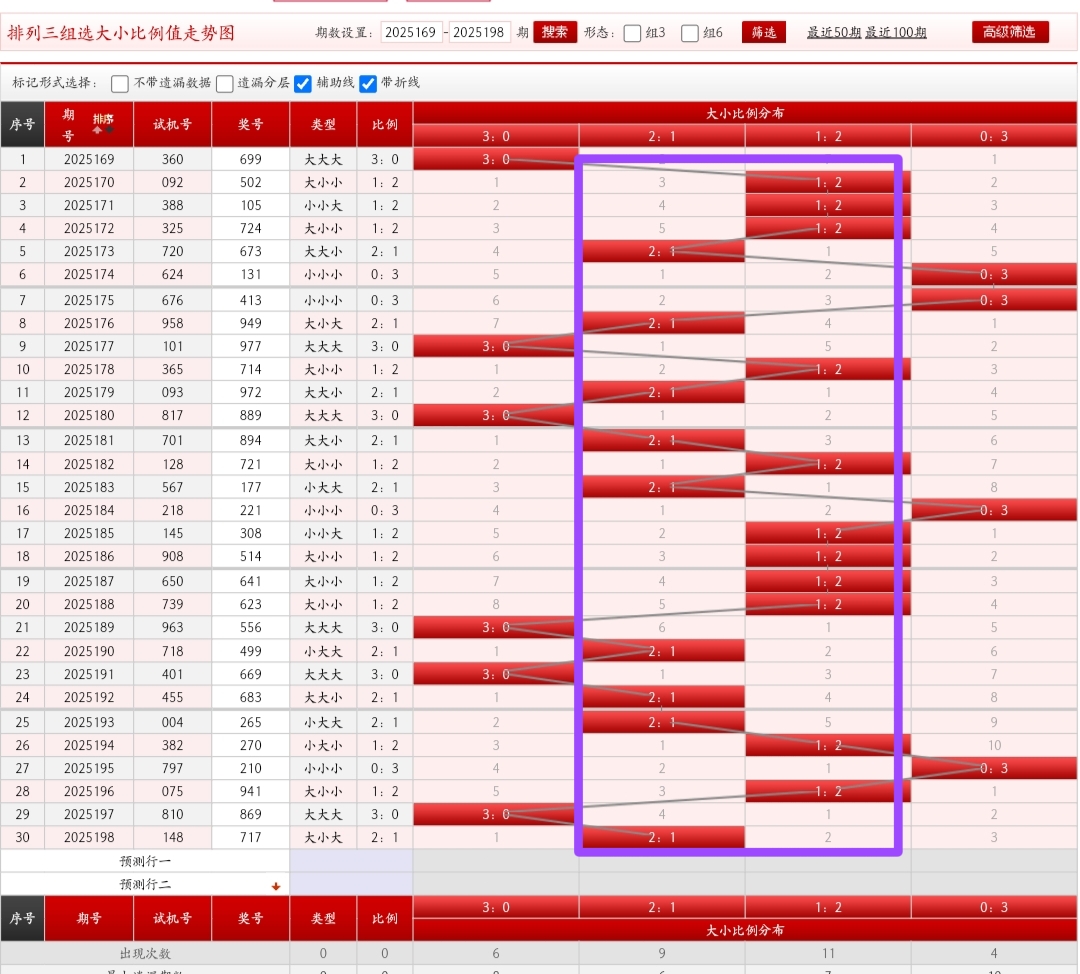Tick the 组6 form checkbox
Image resolution: width=1080 pixels, height=974 pixels.
point(690,33)
